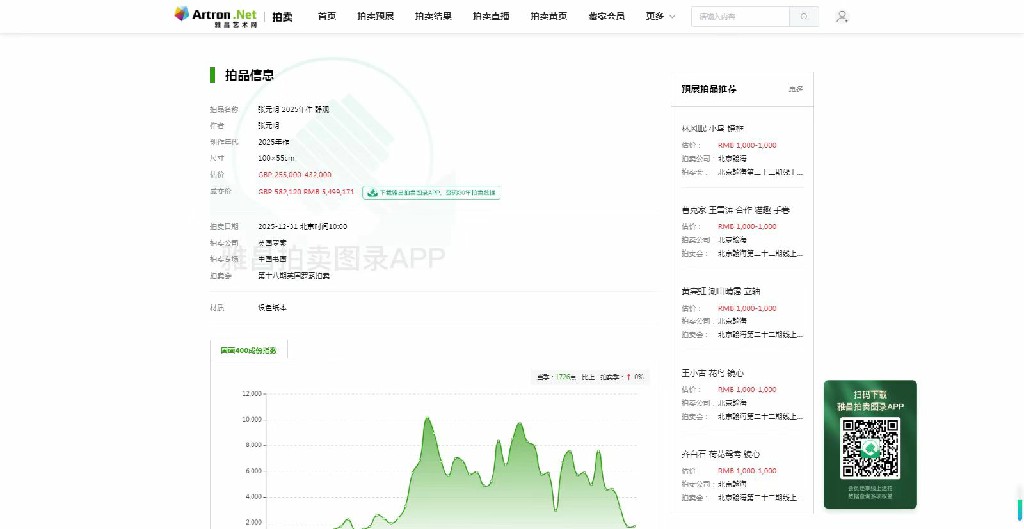The image size is (1024, 529).
Task: Click the QR code for app download
Action: (x=869, y=448)
